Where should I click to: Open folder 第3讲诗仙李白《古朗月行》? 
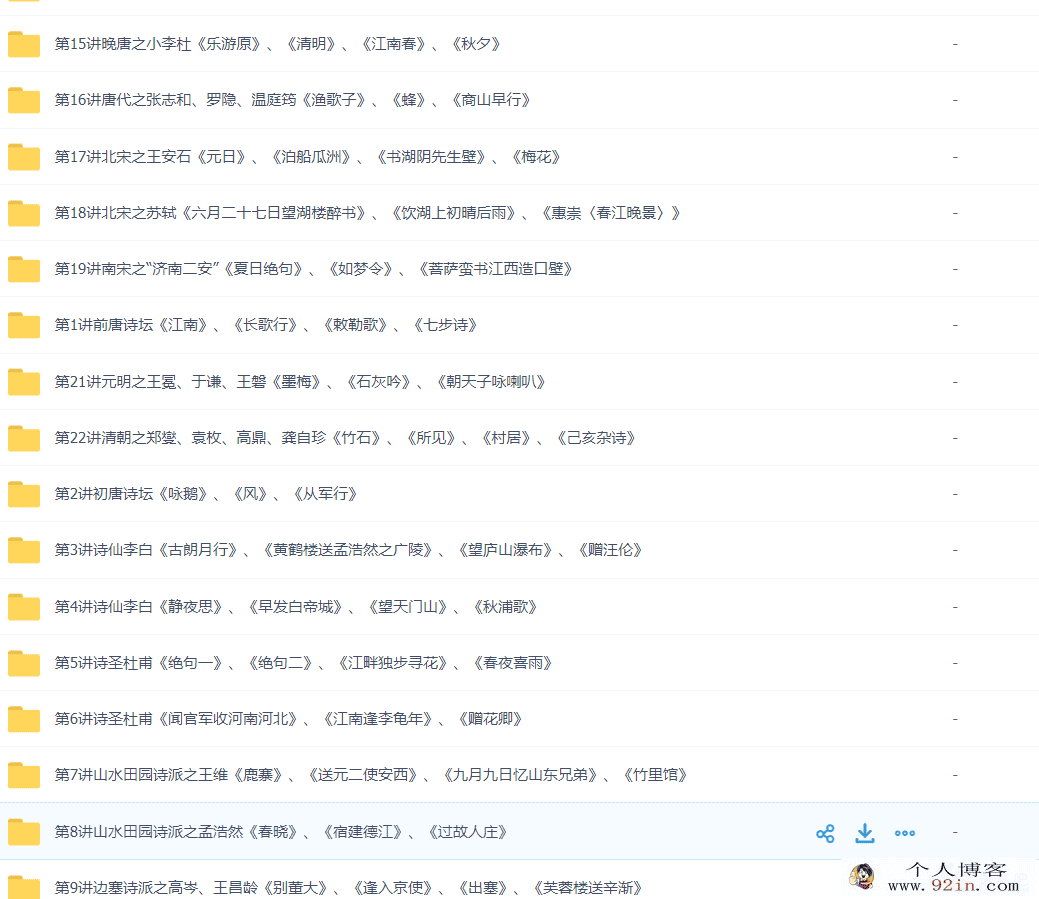pyautogui.click(x=349, y=550)
